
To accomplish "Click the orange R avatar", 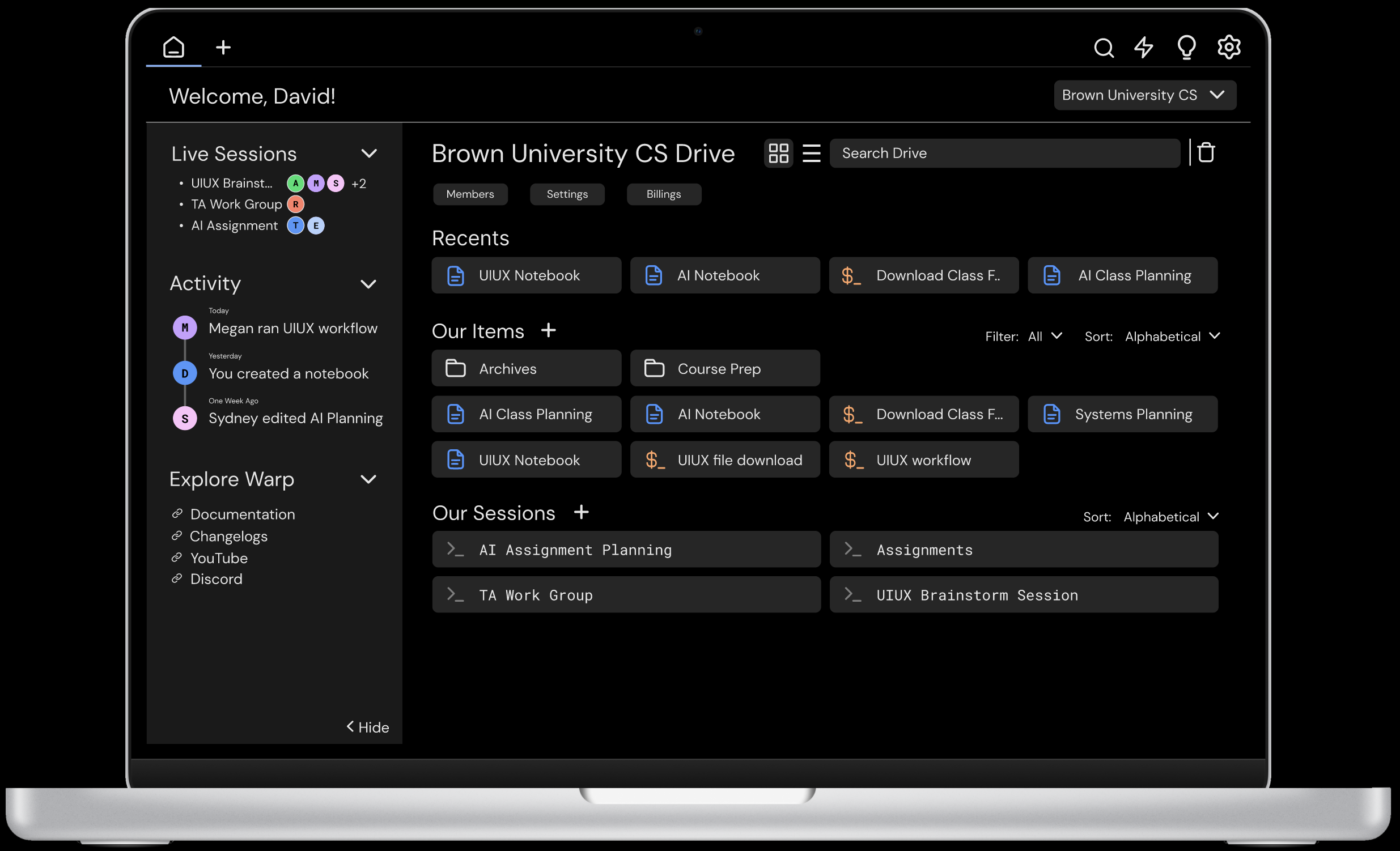I will (x=295, y=204).
